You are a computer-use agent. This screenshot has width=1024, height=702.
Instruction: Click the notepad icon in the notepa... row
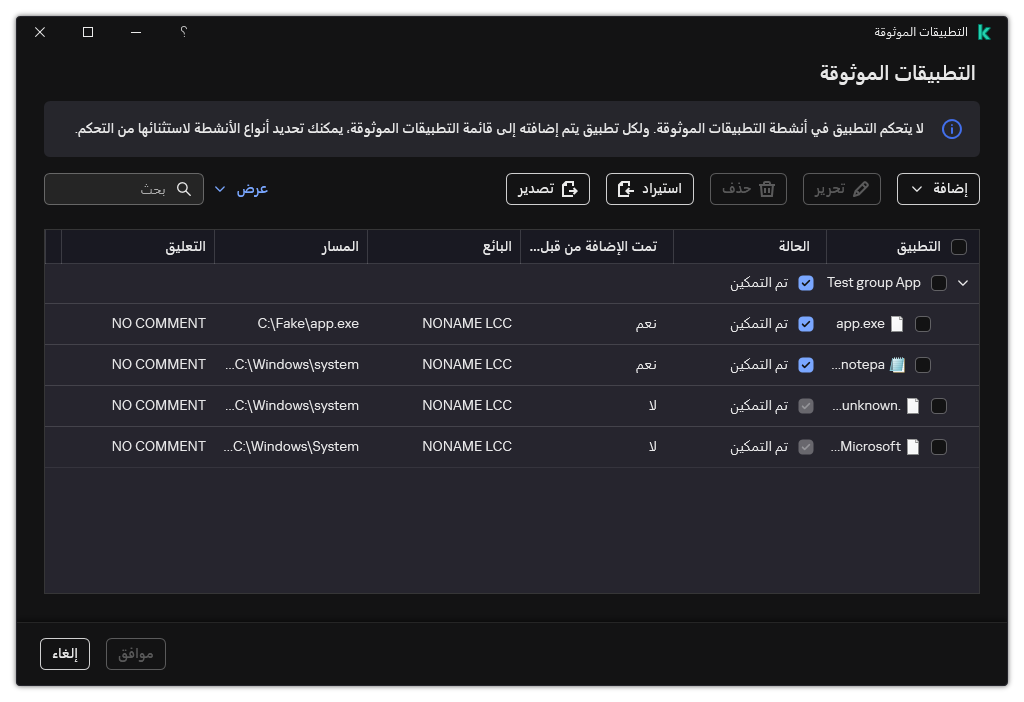[897, 364]
